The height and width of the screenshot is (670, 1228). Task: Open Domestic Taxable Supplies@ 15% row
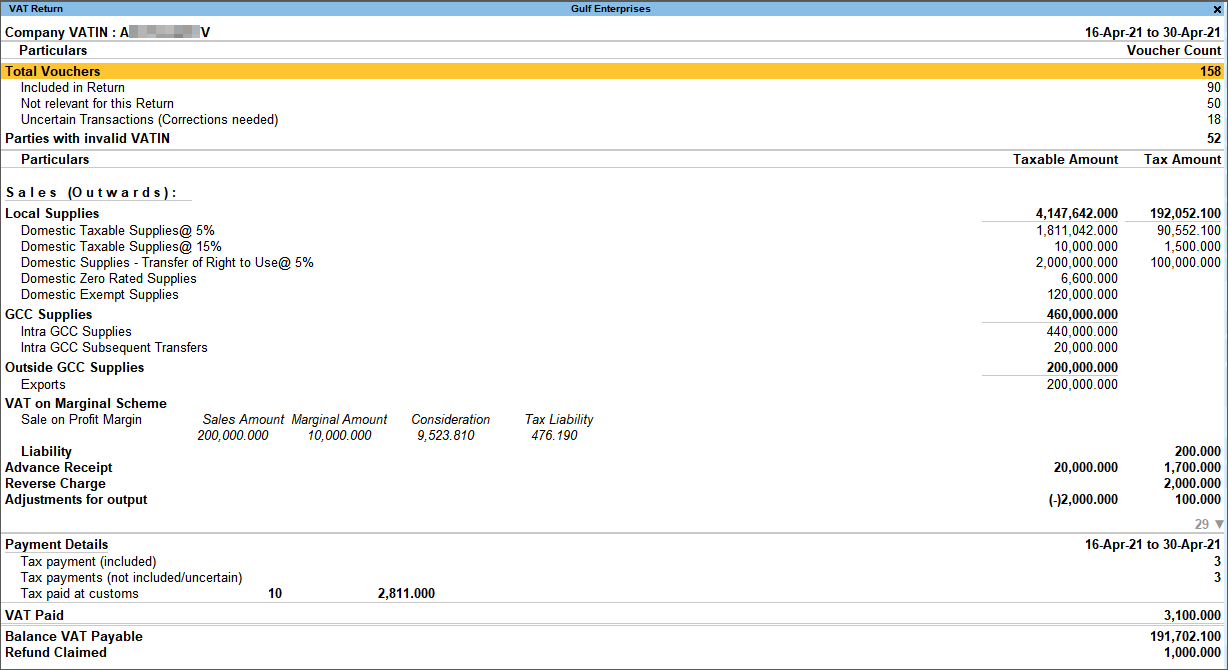coord(121,246)
